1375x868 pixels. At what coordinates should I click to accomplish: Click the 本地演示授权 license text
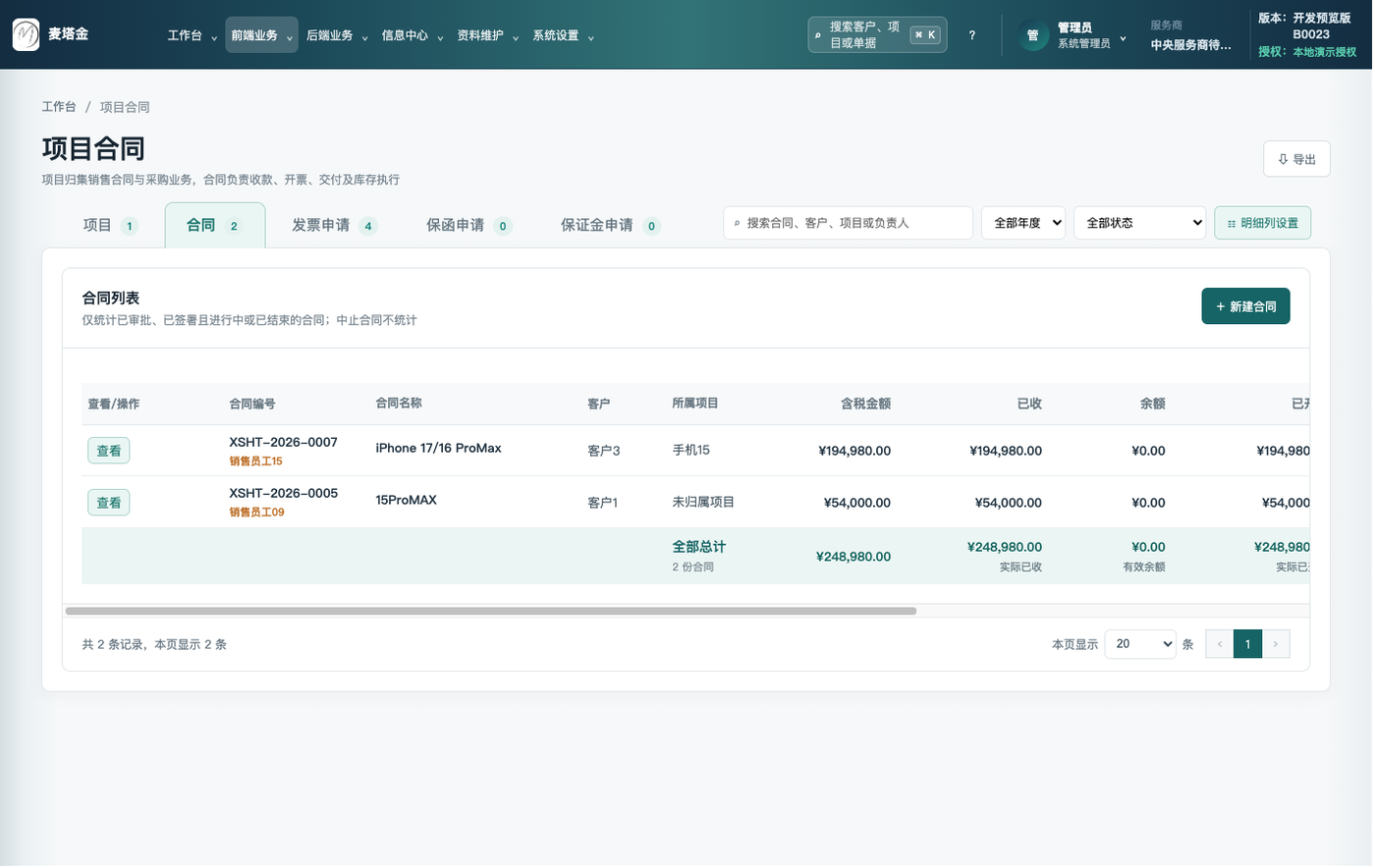[1327, 52]
